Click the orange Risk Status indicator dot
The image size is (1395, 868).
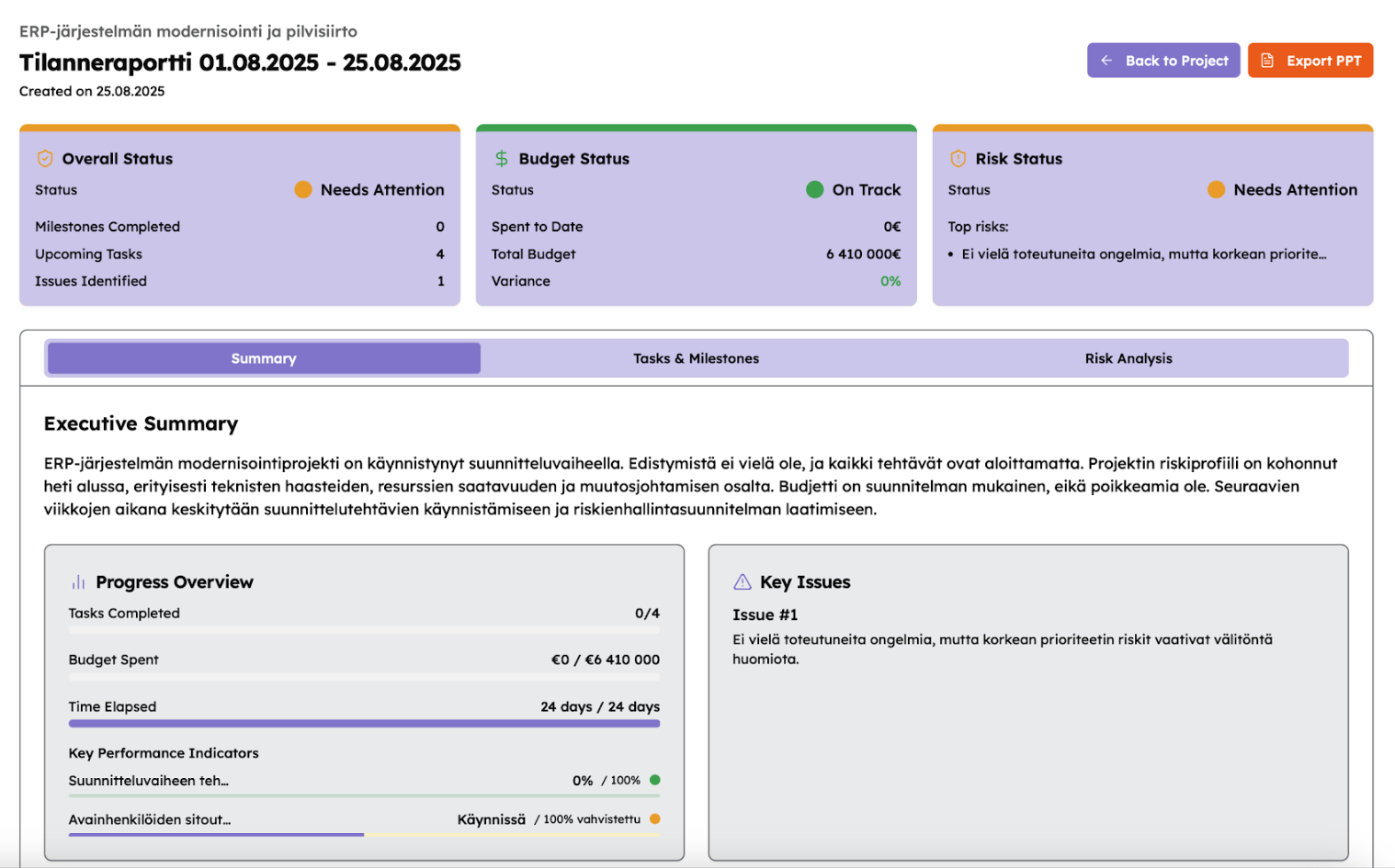point(1216,190)
